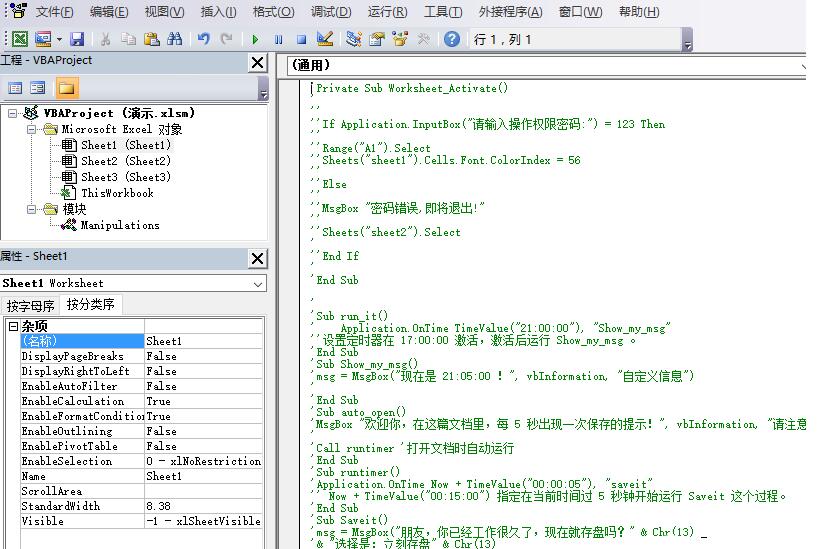The height and width of the screenshot is (549, 821).
Task: Select the Manipulations module
Action: pyautogui.click(x=119, y=225)
